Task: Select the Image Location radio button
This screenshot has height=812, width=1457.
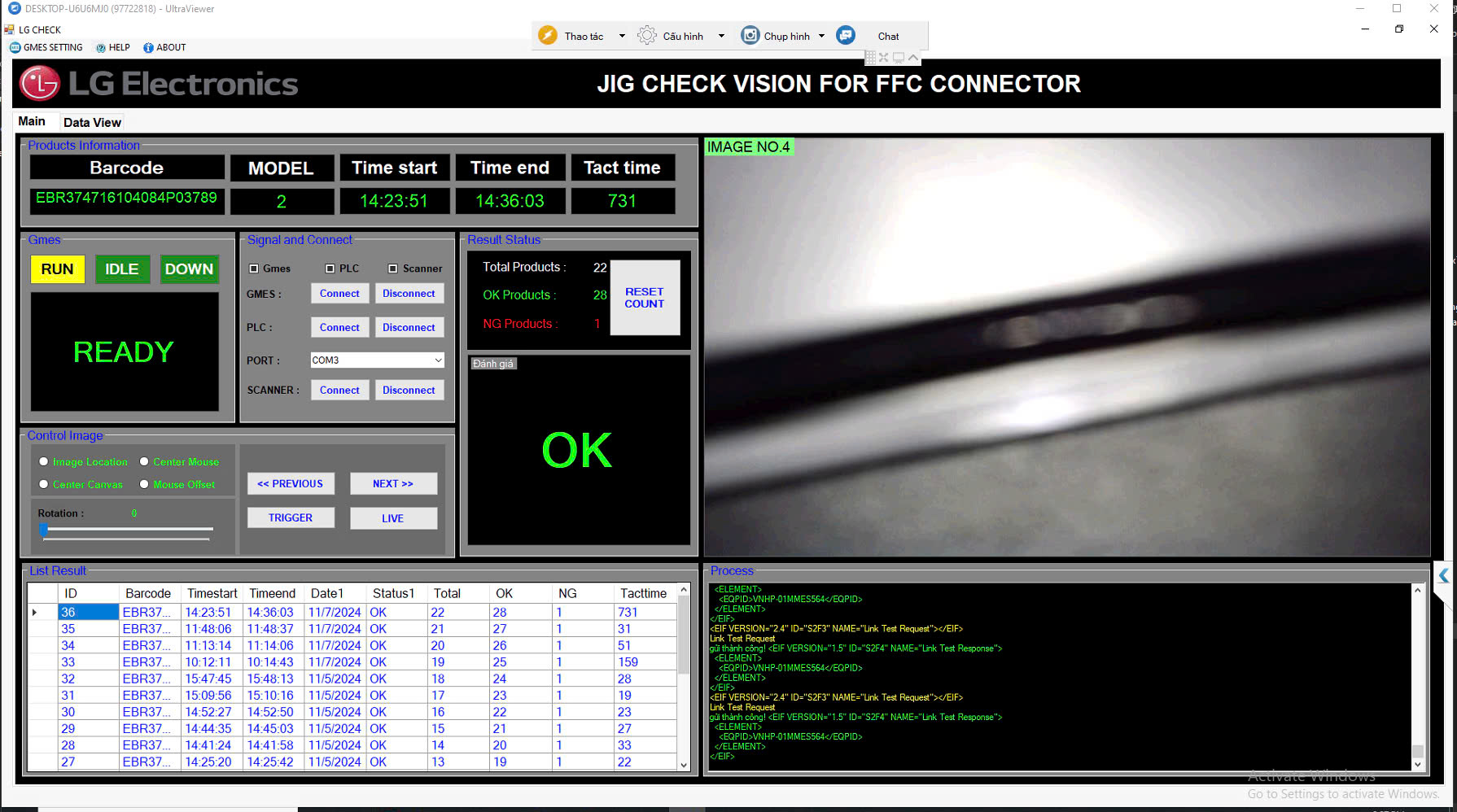Action: pyautogui.click(x=44, y=461)
